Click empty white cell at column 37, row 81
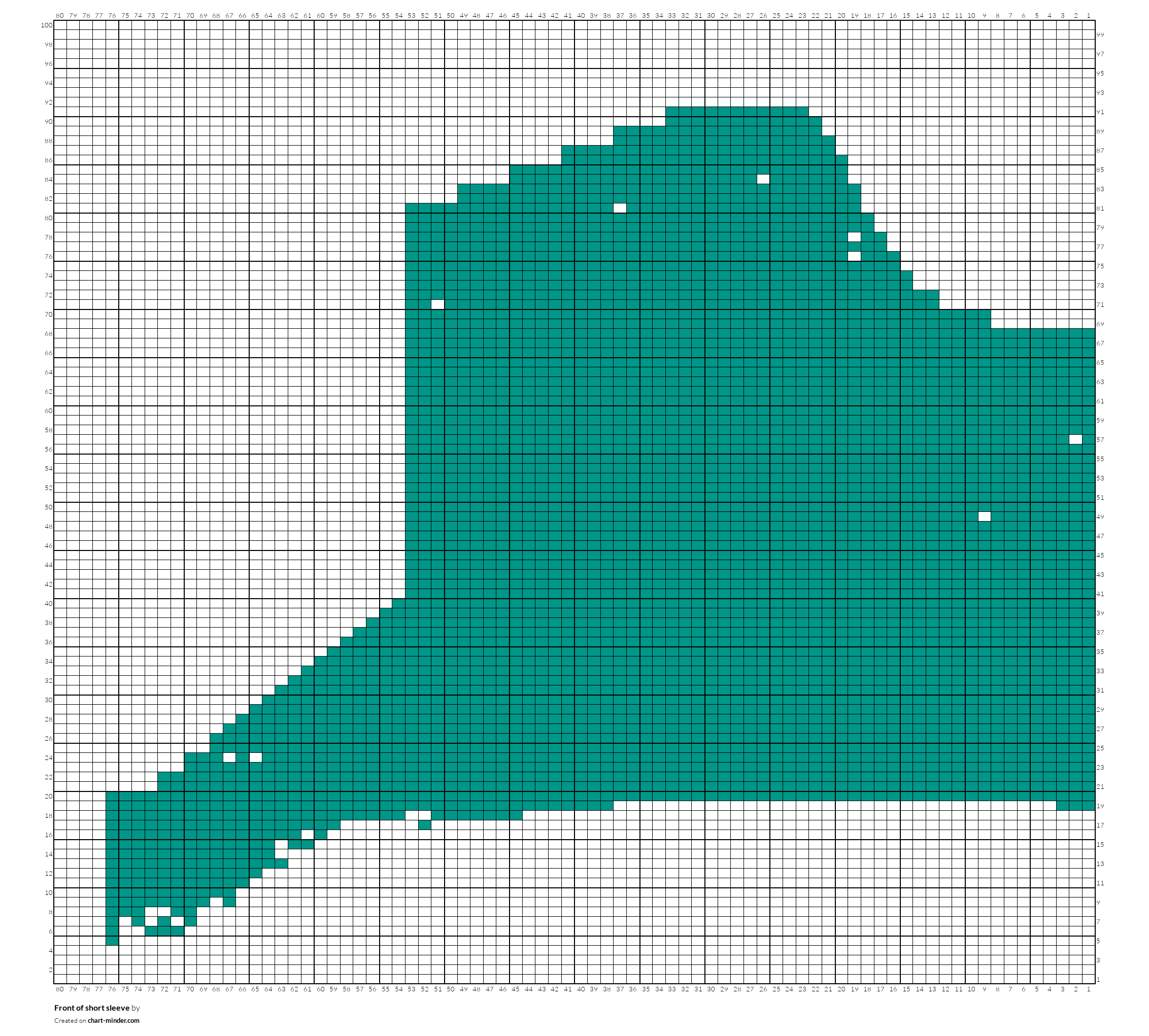1149x1036 pixels. [x=620, y=209]
